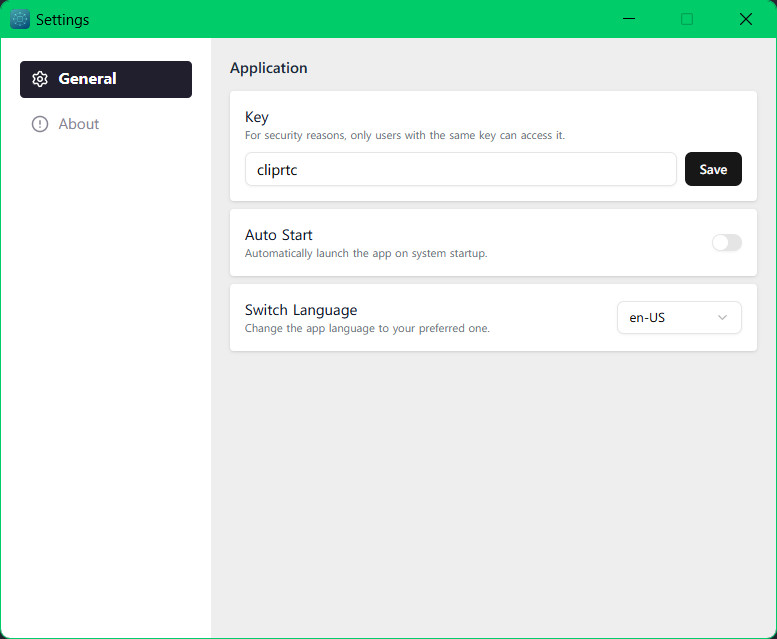Click the Application heading text

coord(269,68)
